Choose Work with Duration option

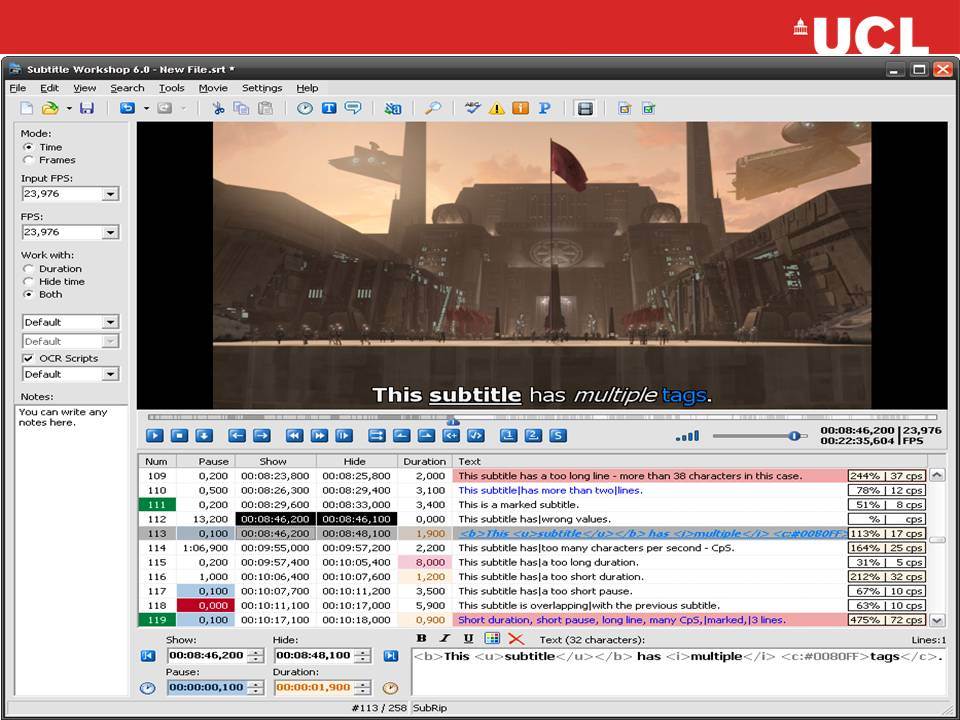coord(28,269)
